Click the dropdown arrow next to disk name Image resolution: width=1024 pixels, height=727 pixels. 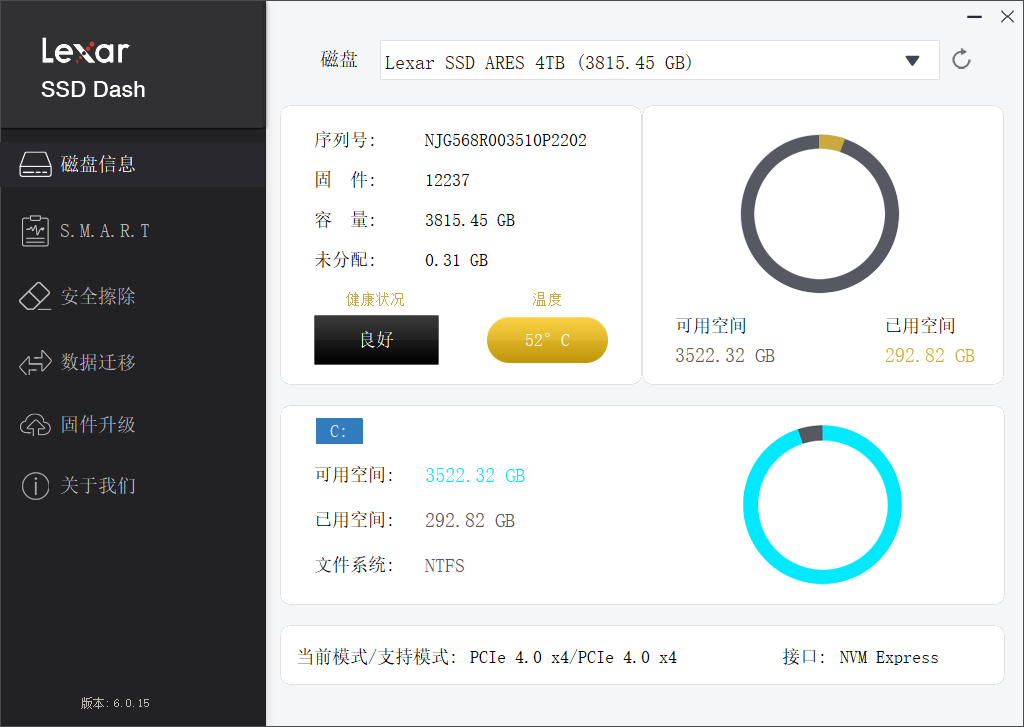tap(912, 60)
